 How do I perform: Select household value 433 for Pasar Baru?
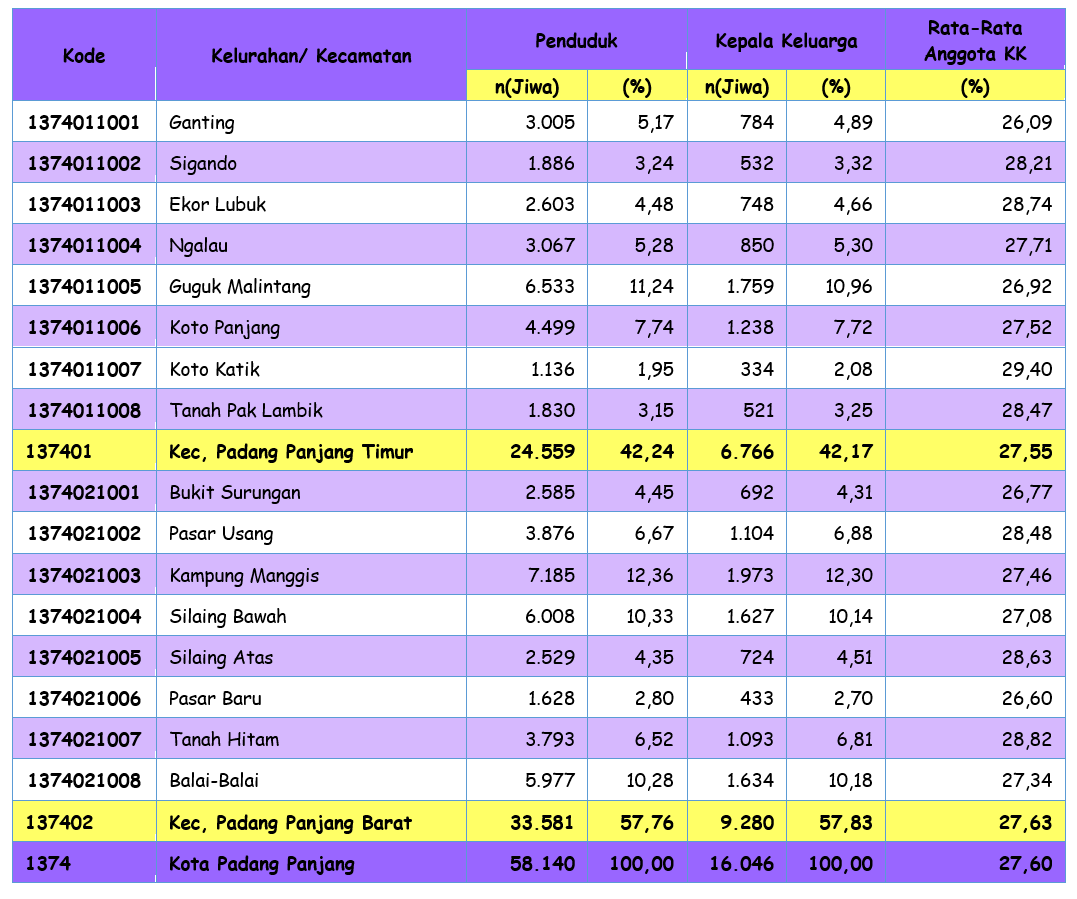tap(757, 699)
